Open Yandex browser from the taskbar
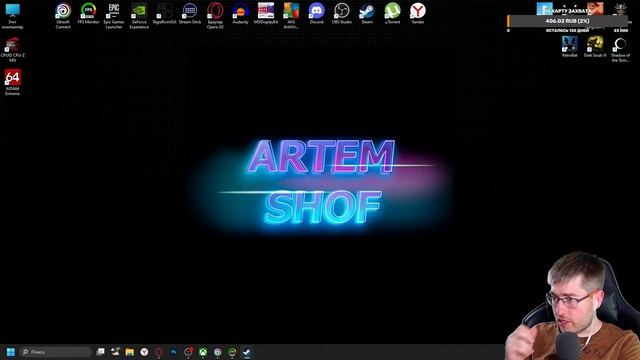 pyautogui.click(x=144, y=352)
